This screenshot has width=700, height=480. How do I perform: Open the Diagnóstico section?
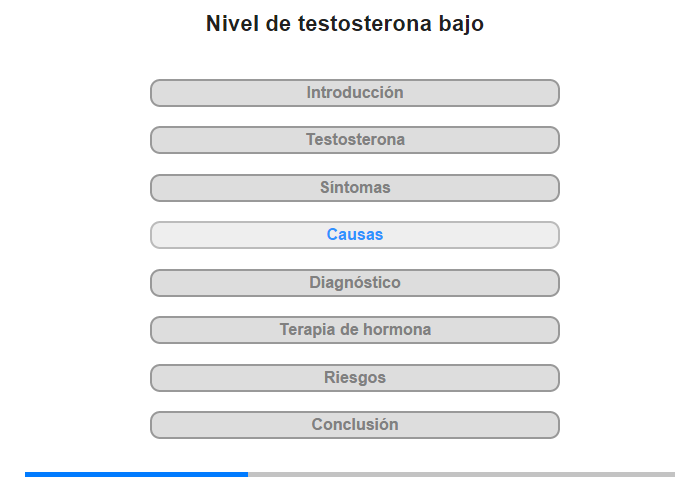pyautogui.click(x=355, y=283)
